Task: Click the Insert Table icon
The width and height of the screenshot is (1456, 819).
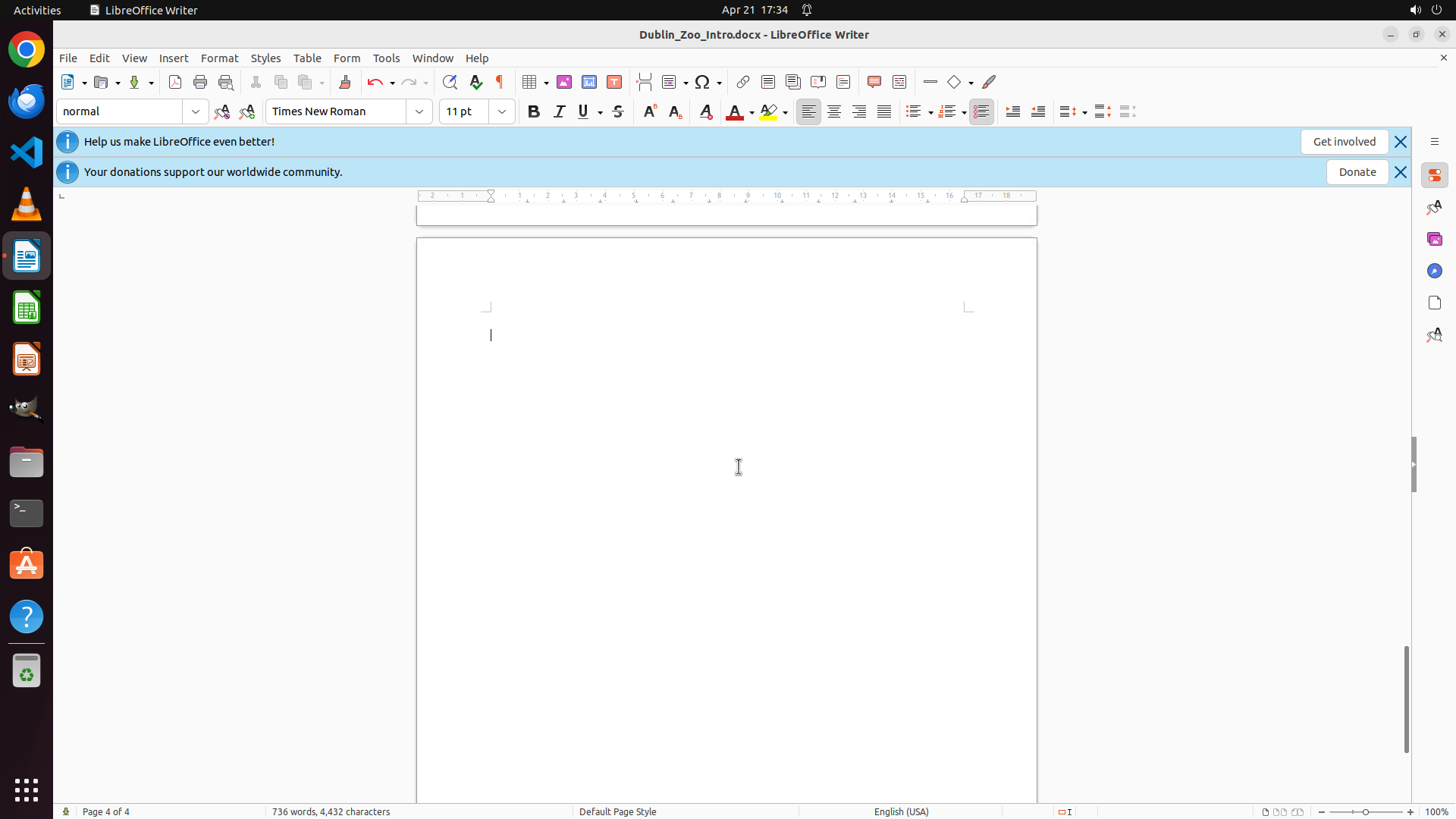Action: tap(530, 82)
